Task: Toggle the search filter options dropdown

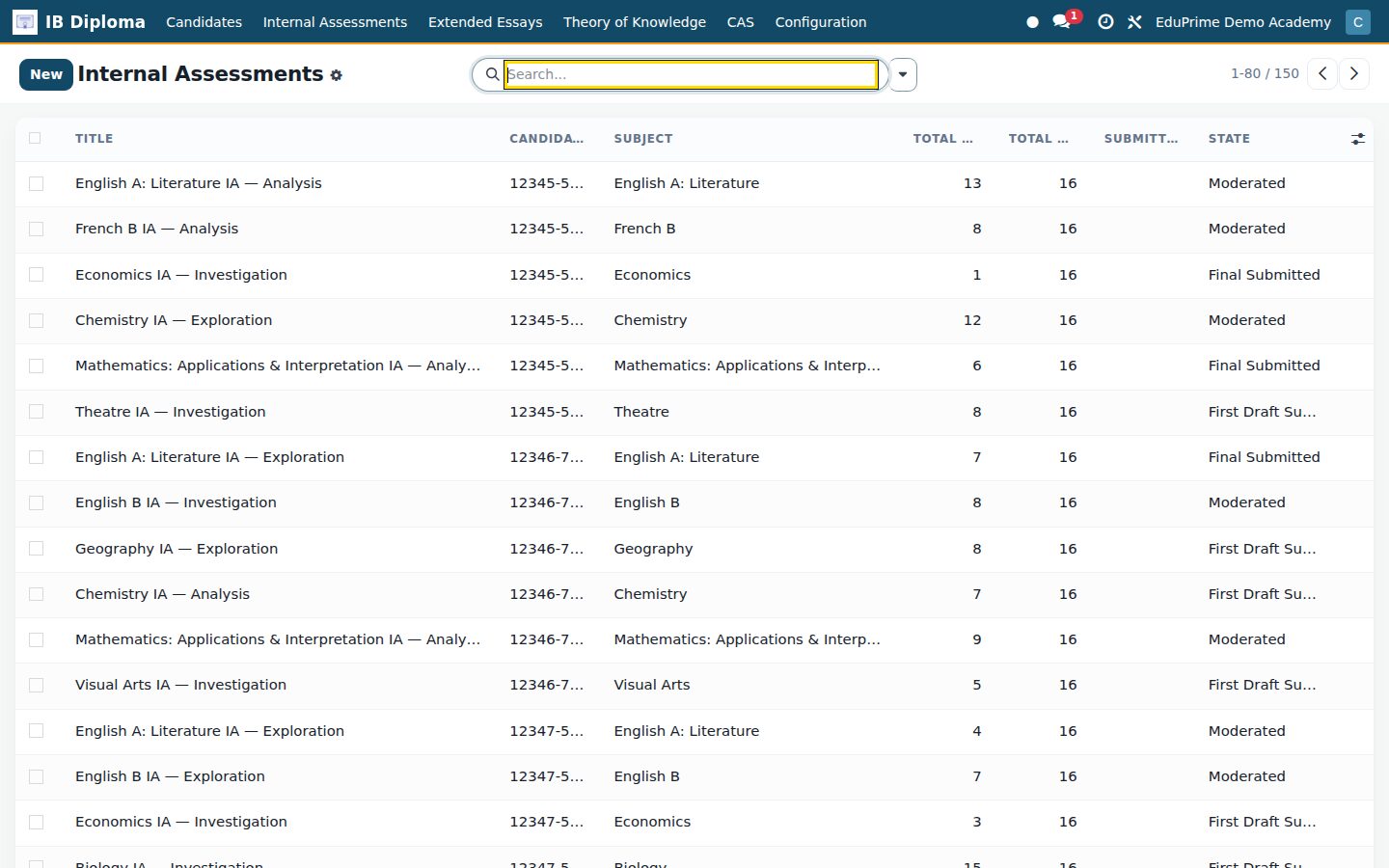Action: pyautogui.click(x=903, y=74)
